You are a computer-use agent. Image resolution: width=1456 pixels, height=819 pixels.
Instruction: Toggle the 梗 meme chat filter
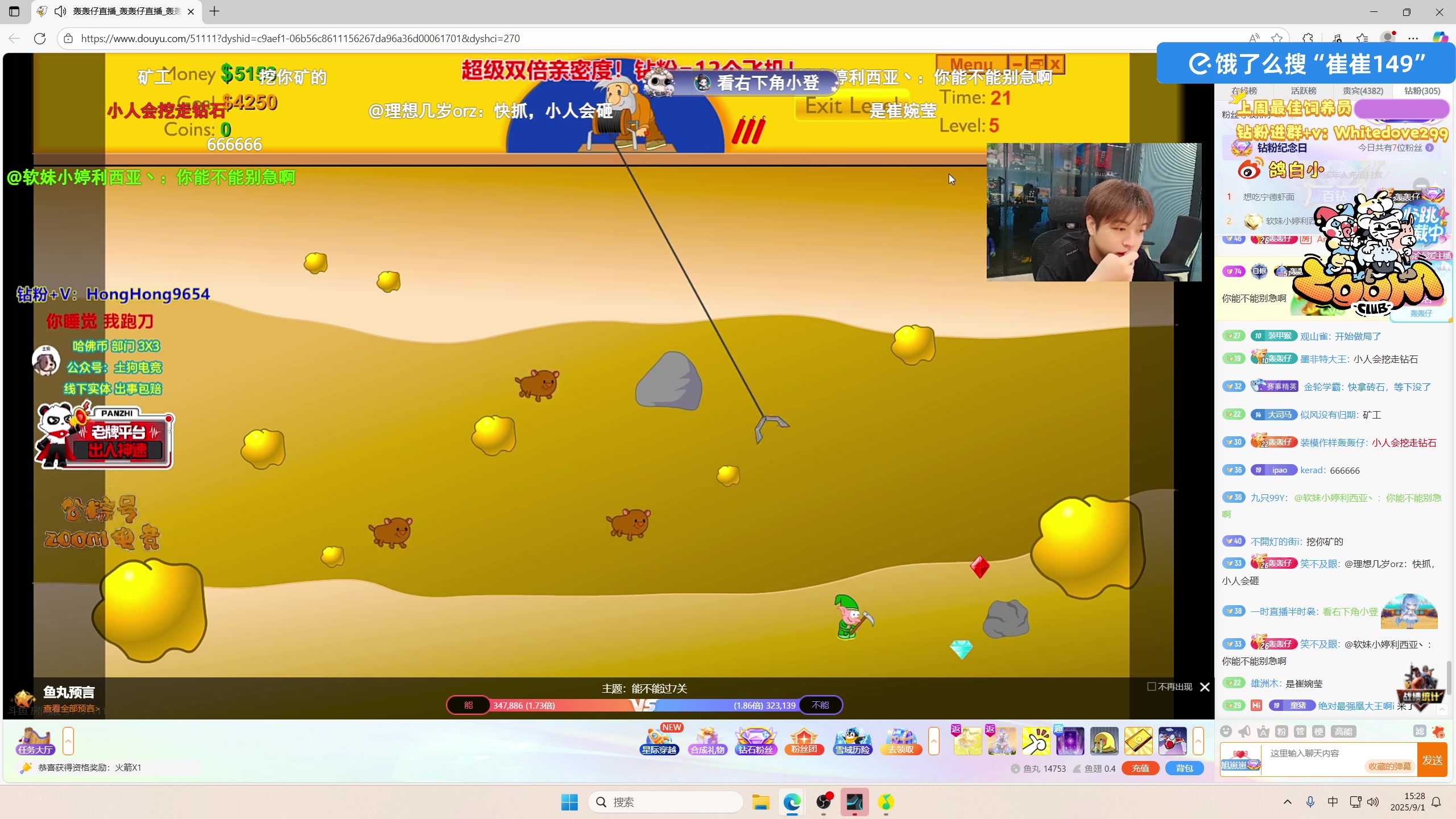point(1319,731)
